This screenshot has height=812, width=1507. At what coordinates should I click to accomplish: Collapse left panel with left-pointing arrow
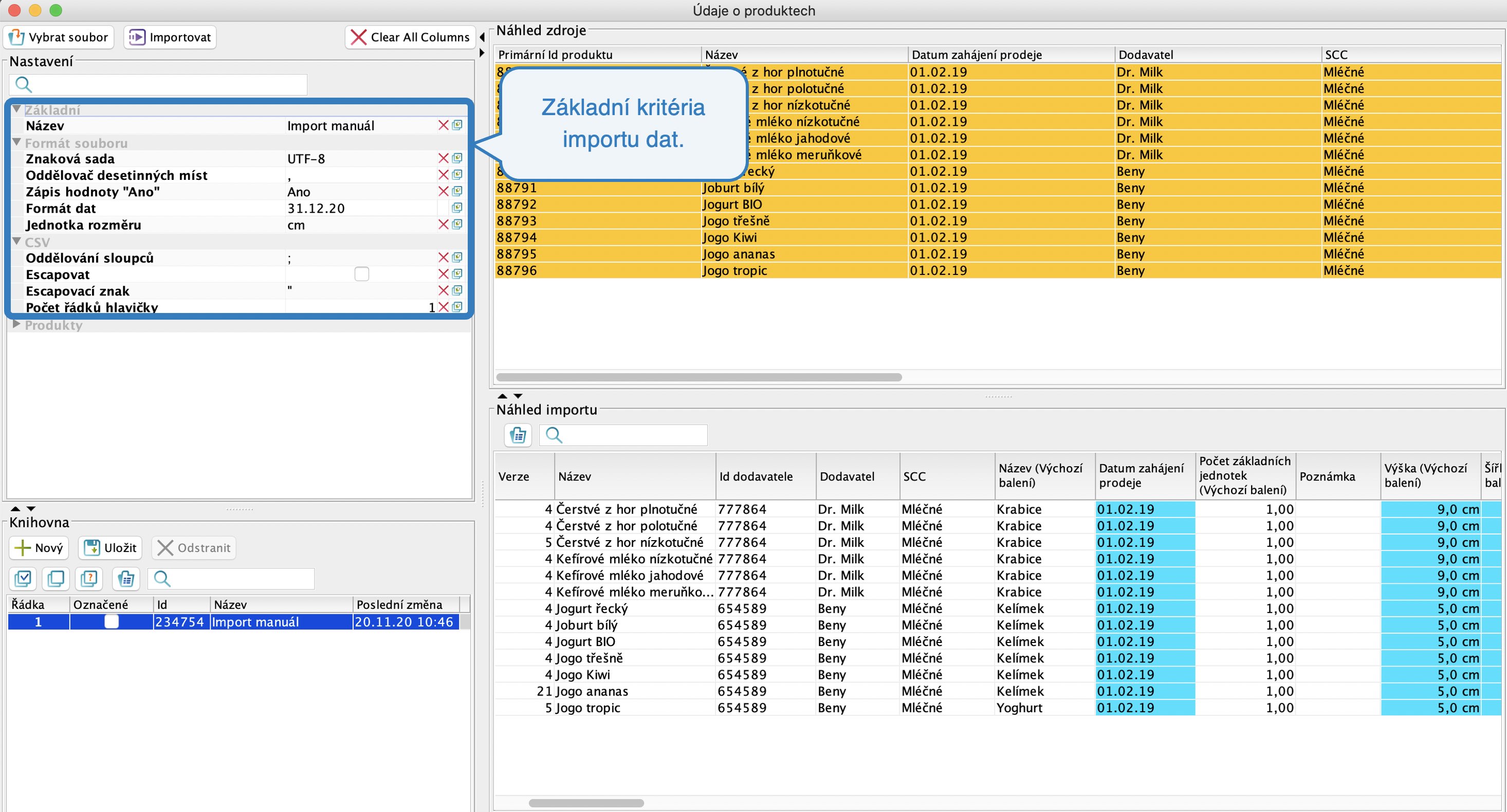(482, 38)
